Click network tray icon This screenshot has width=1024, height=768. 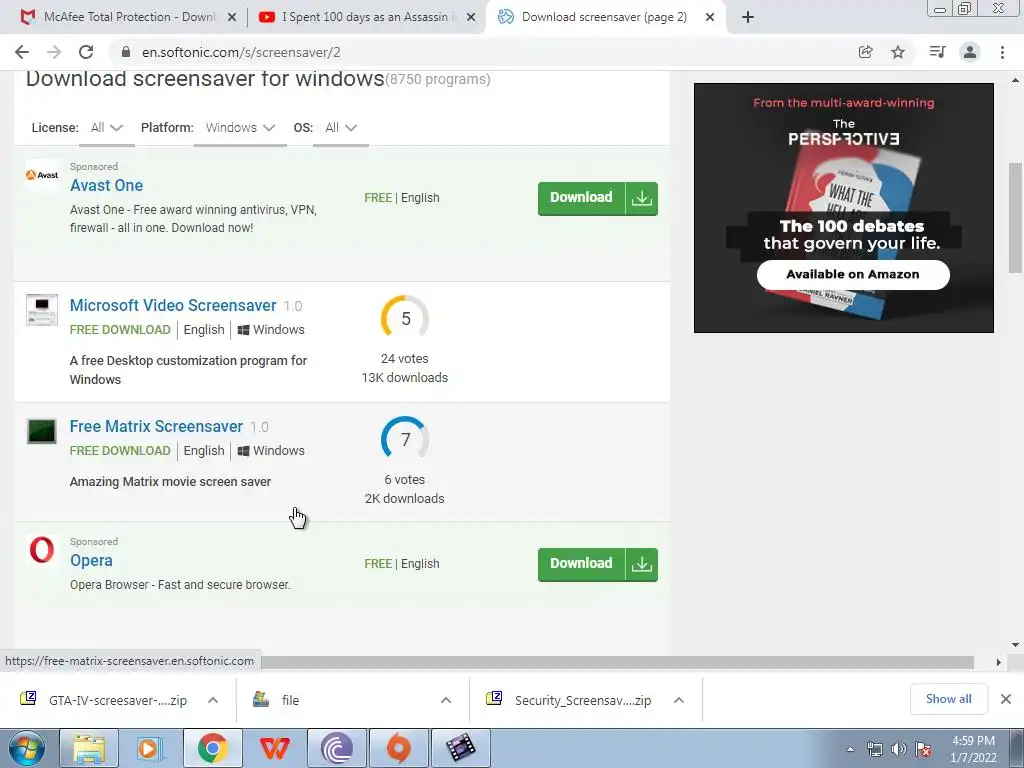click(x=874, y=749)
